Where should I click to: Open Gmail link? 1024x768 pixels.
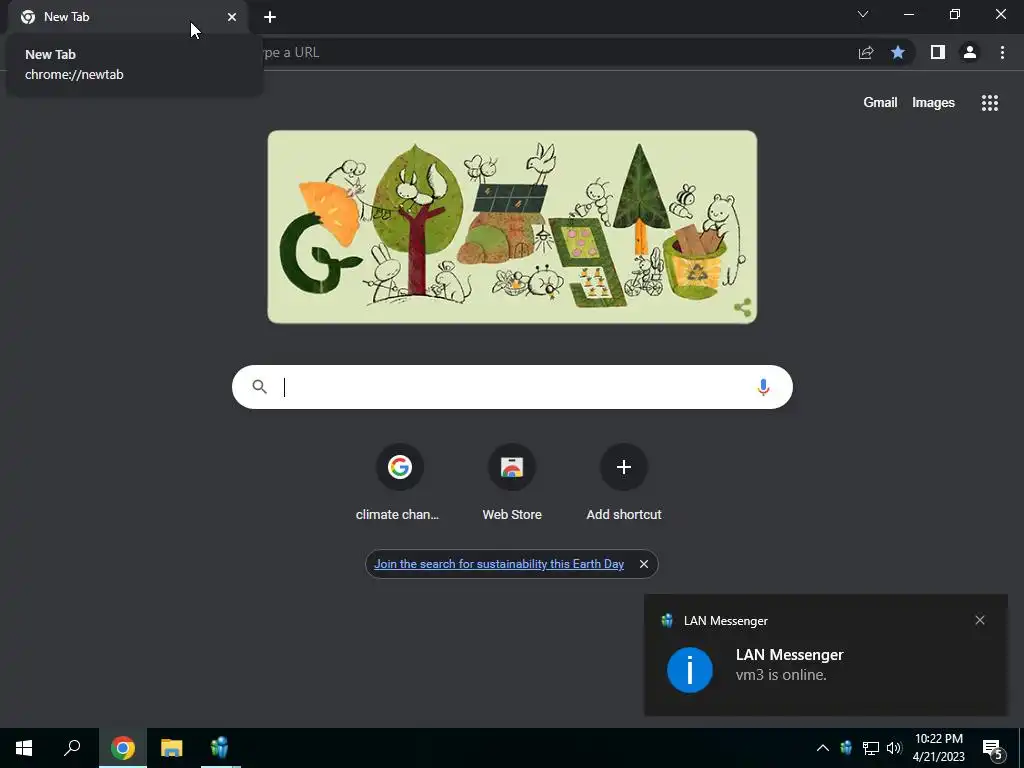pyautogui.click(x=880, y=103)
